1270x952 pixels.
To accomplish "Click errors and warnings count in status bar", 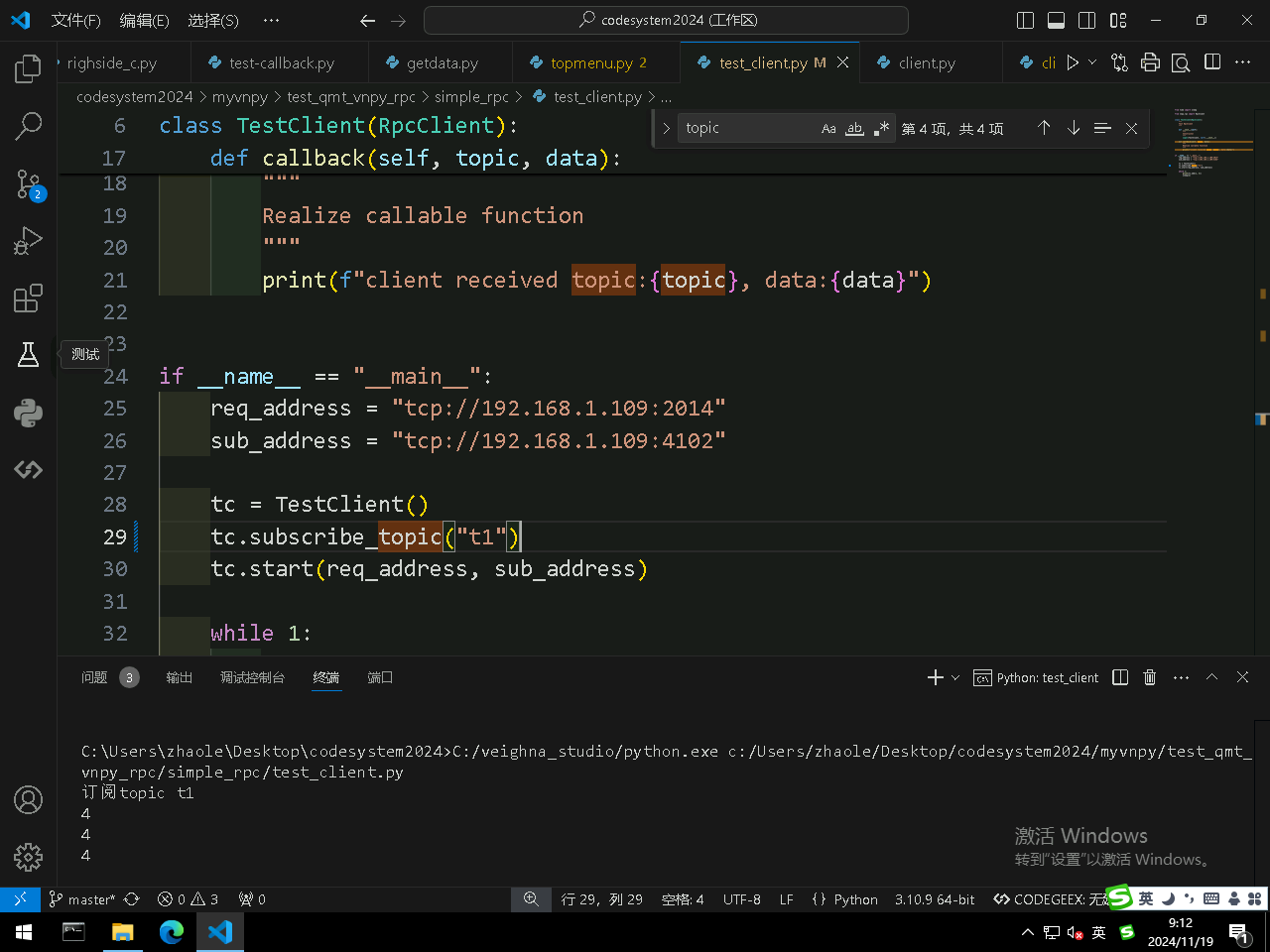I will click(x=188, y=899).
